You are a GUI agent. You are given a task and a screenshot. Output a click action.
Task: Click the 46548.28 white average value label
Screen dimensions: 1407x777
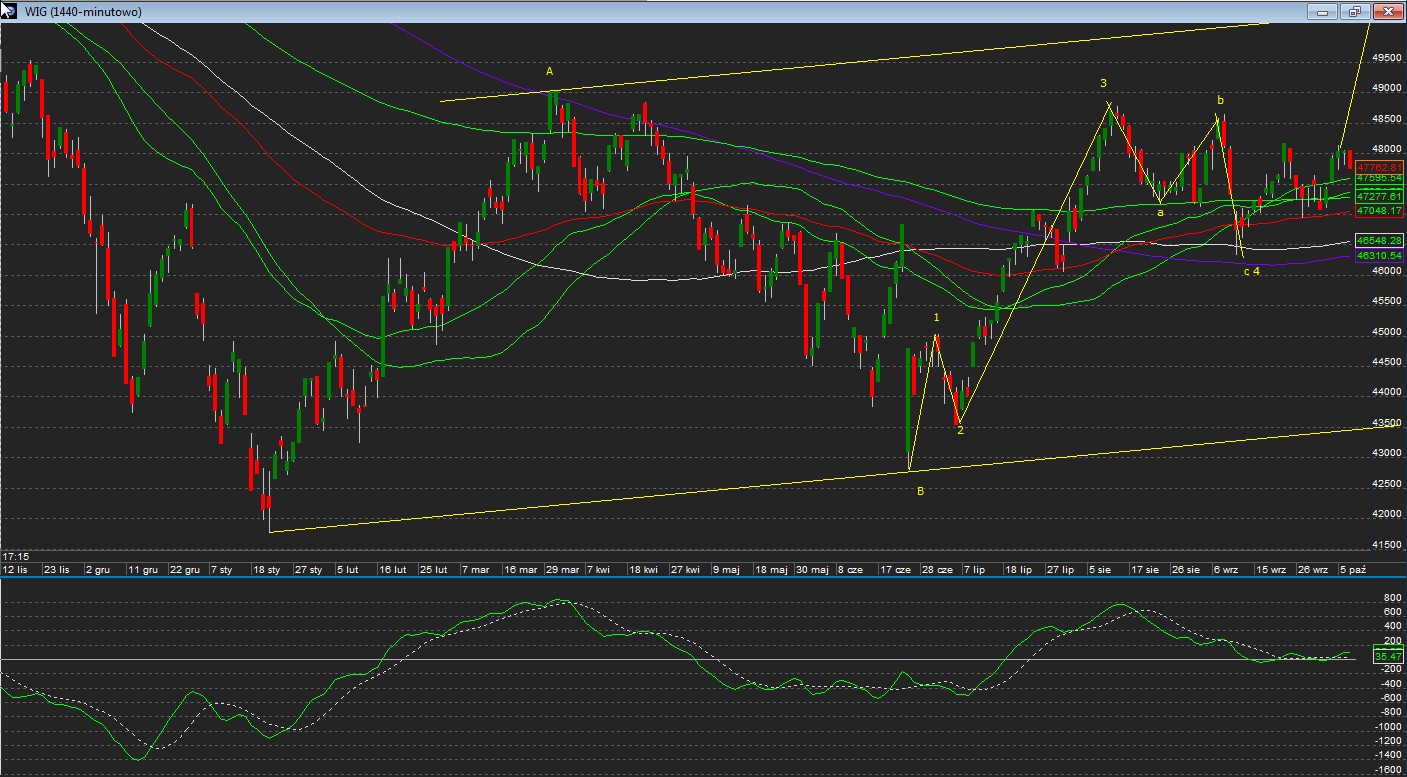(1379, 241)
